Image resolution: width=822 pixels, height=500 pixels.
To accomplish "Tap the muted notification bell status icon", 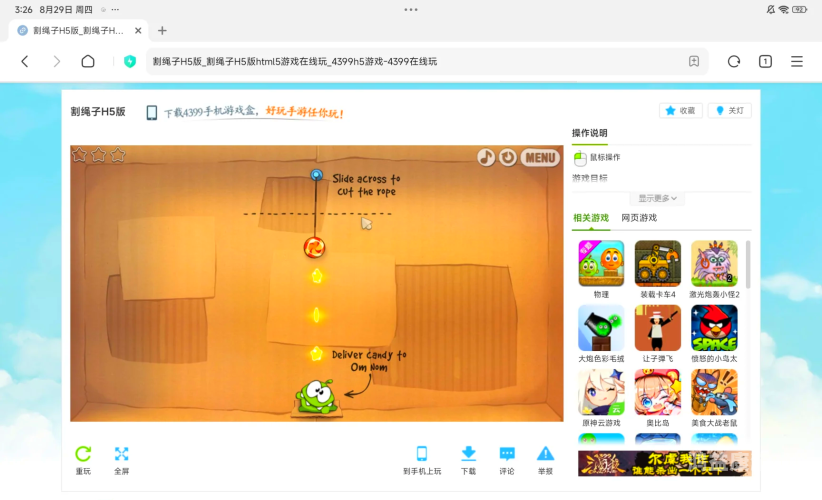I will coord(770,9).
